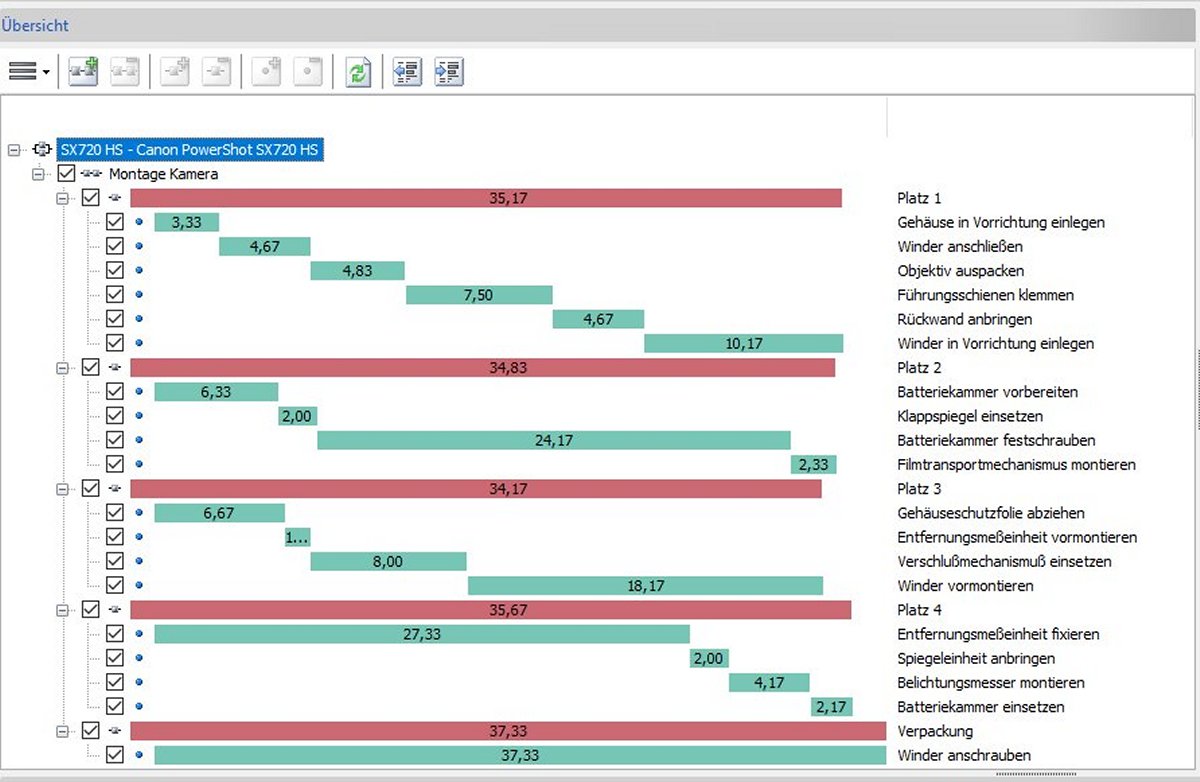Click blue dot icon on Spiegeleinheit anbringen row
The width and height of the screenshot is (1200, 782).
click(139, 658)
